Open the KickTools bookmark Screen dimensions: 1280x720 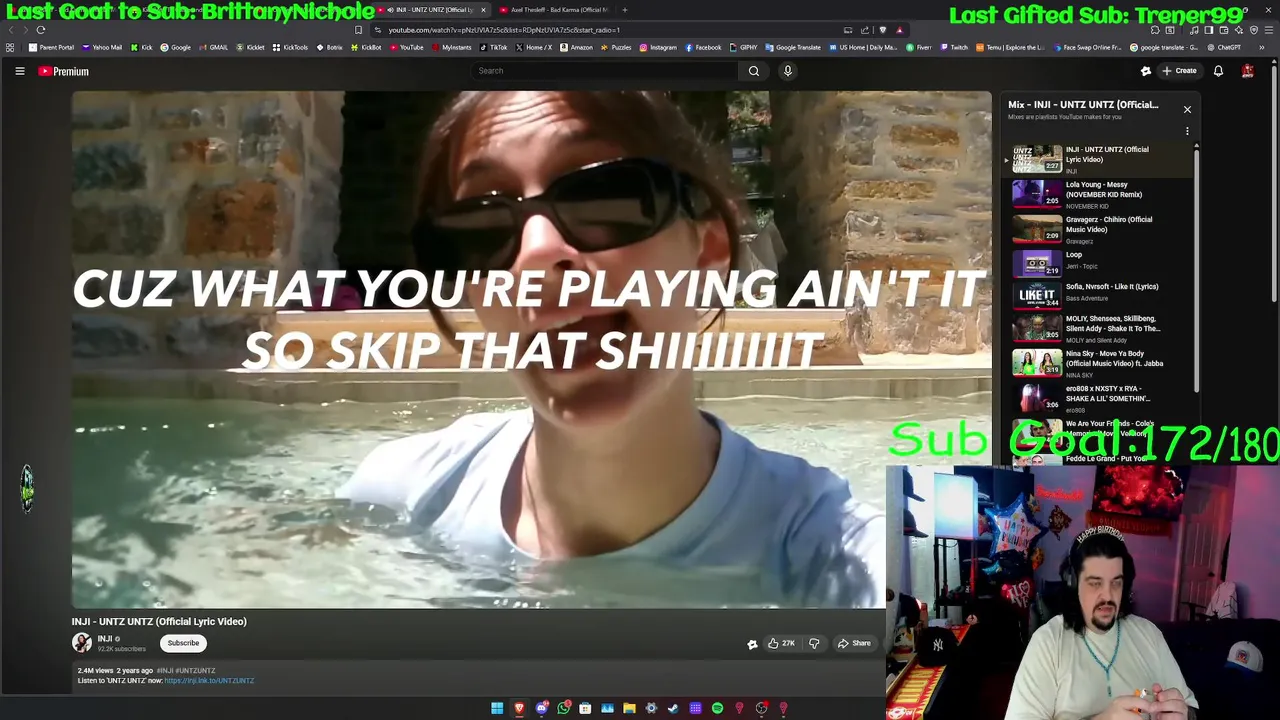(x=291, y=47)
